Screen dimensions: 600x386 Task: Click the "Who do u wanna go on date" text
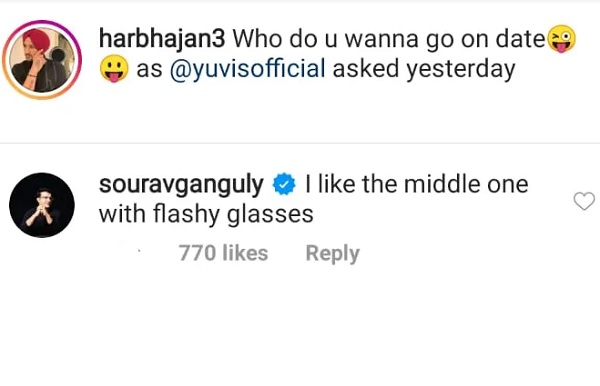coord(389,39)
